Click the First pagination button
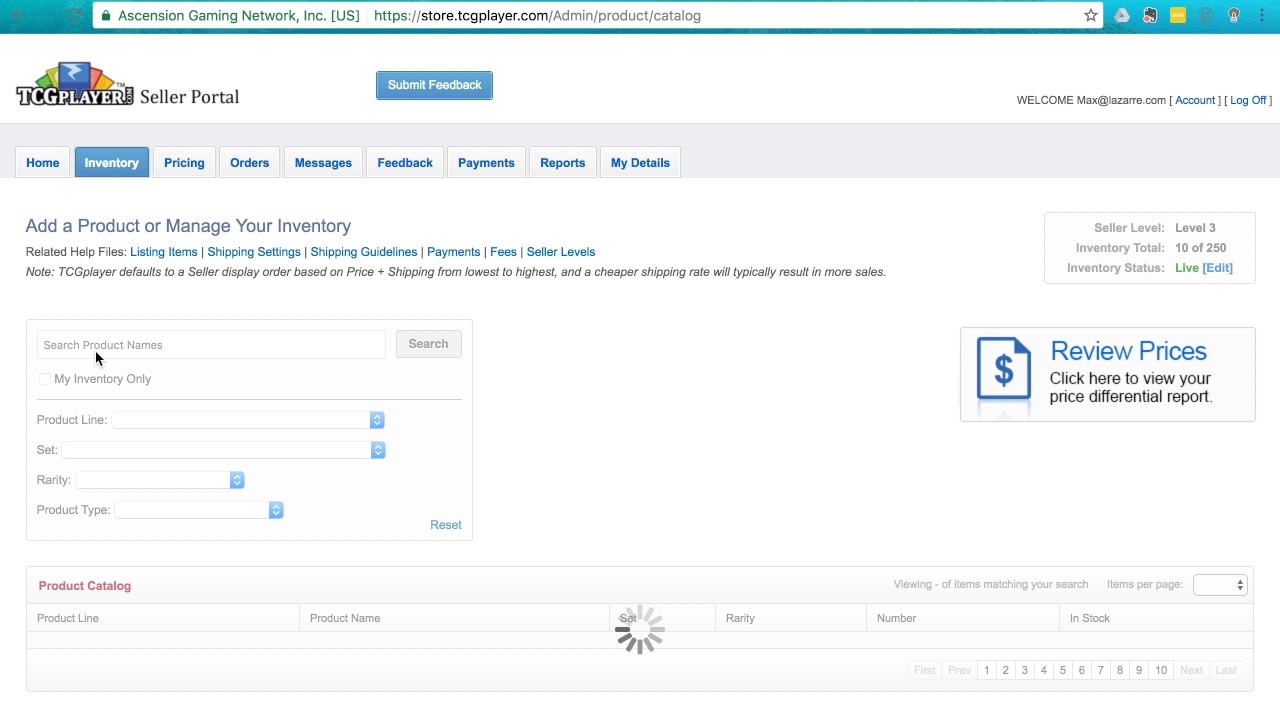This screenshot has height=720, width=1280. point(925,670)
